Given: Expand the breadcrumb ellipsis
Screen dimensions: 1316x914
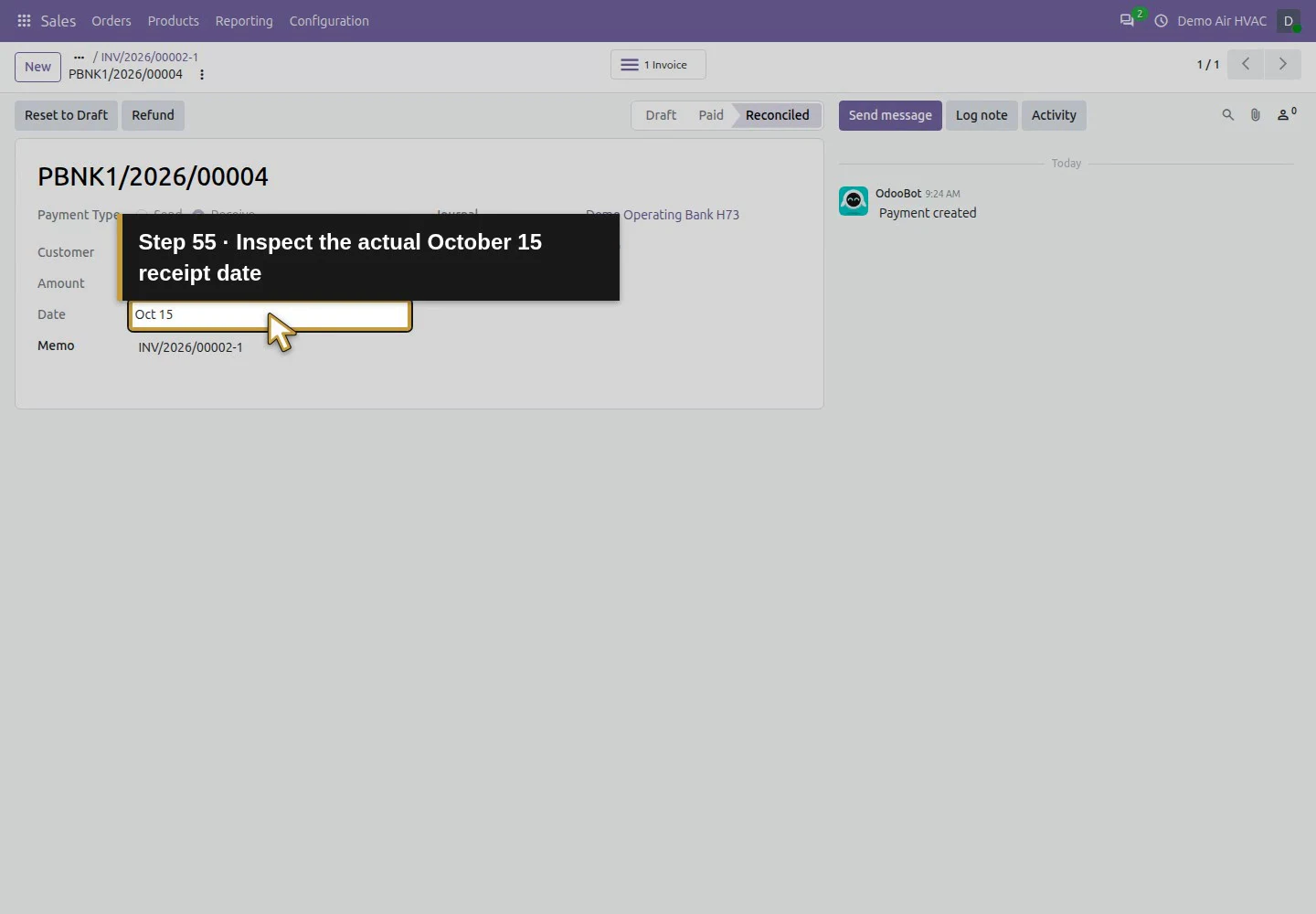Looking at the screenshot, I should (x=79, y=57).
